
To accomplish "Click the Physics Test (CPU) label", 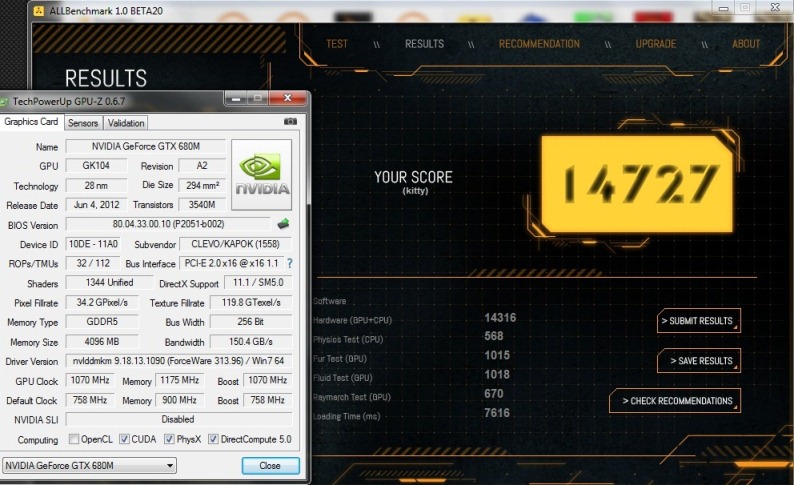I will click(348, 340).
